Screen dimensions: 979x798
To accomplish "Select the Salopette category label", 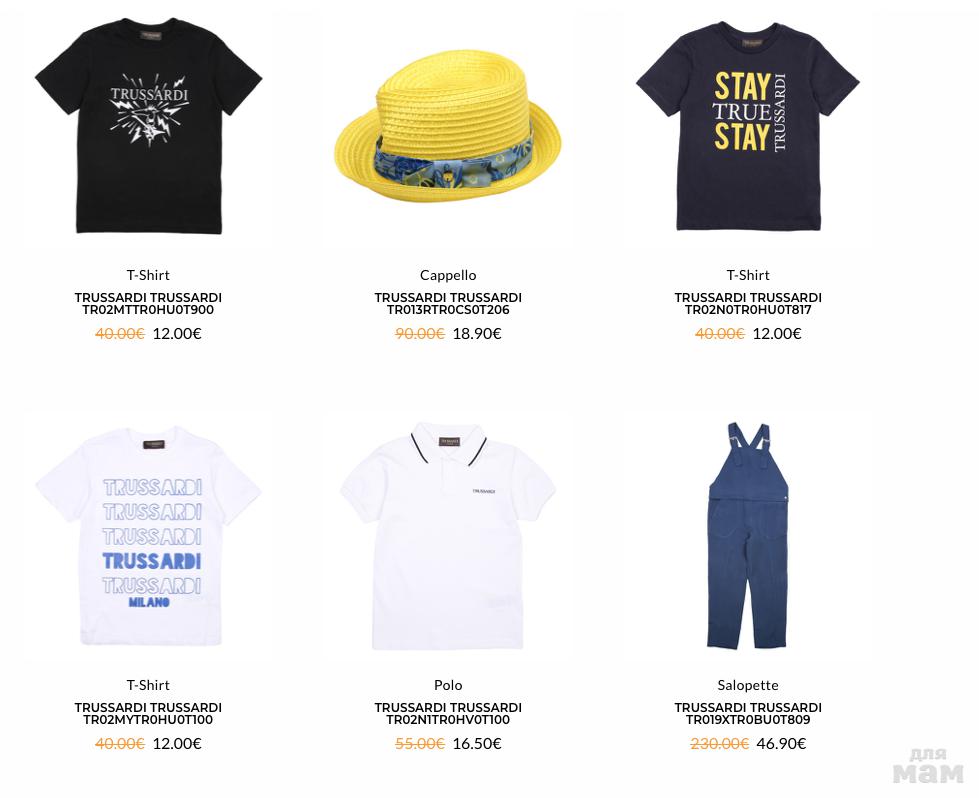I will point(748,685).
